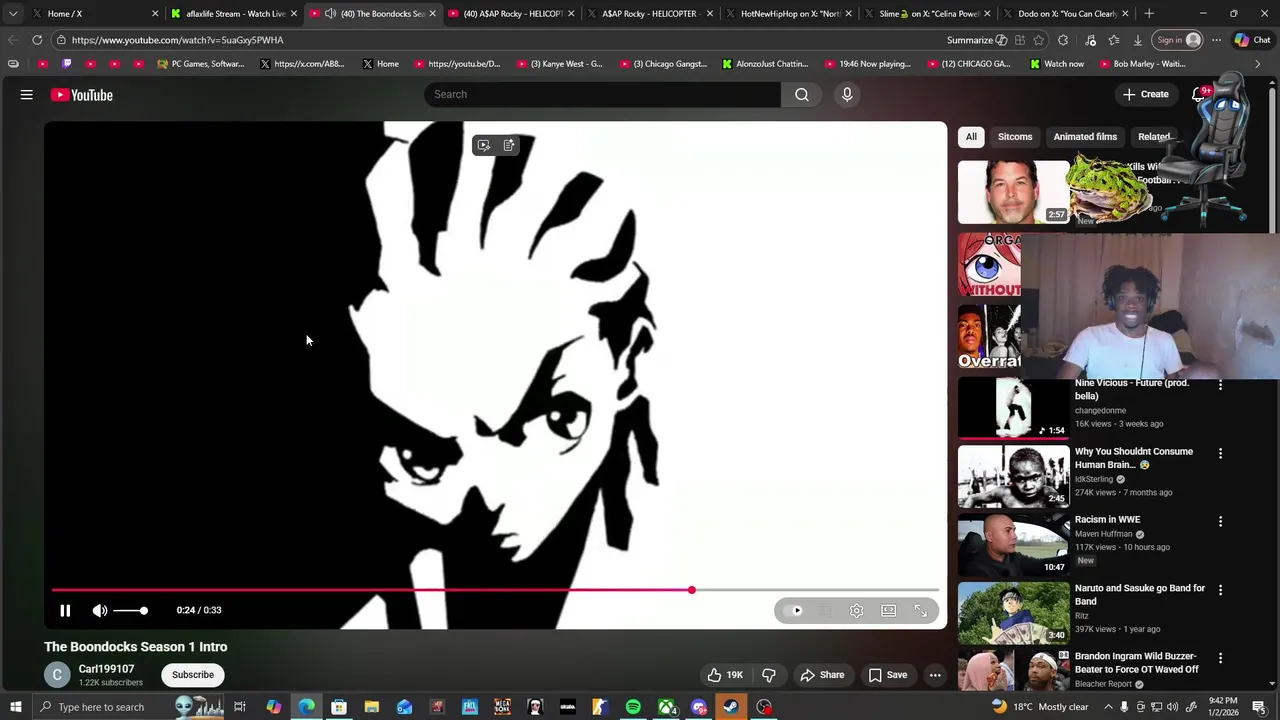
Task: Switch to theater mode in player
Action: (889, 610)
